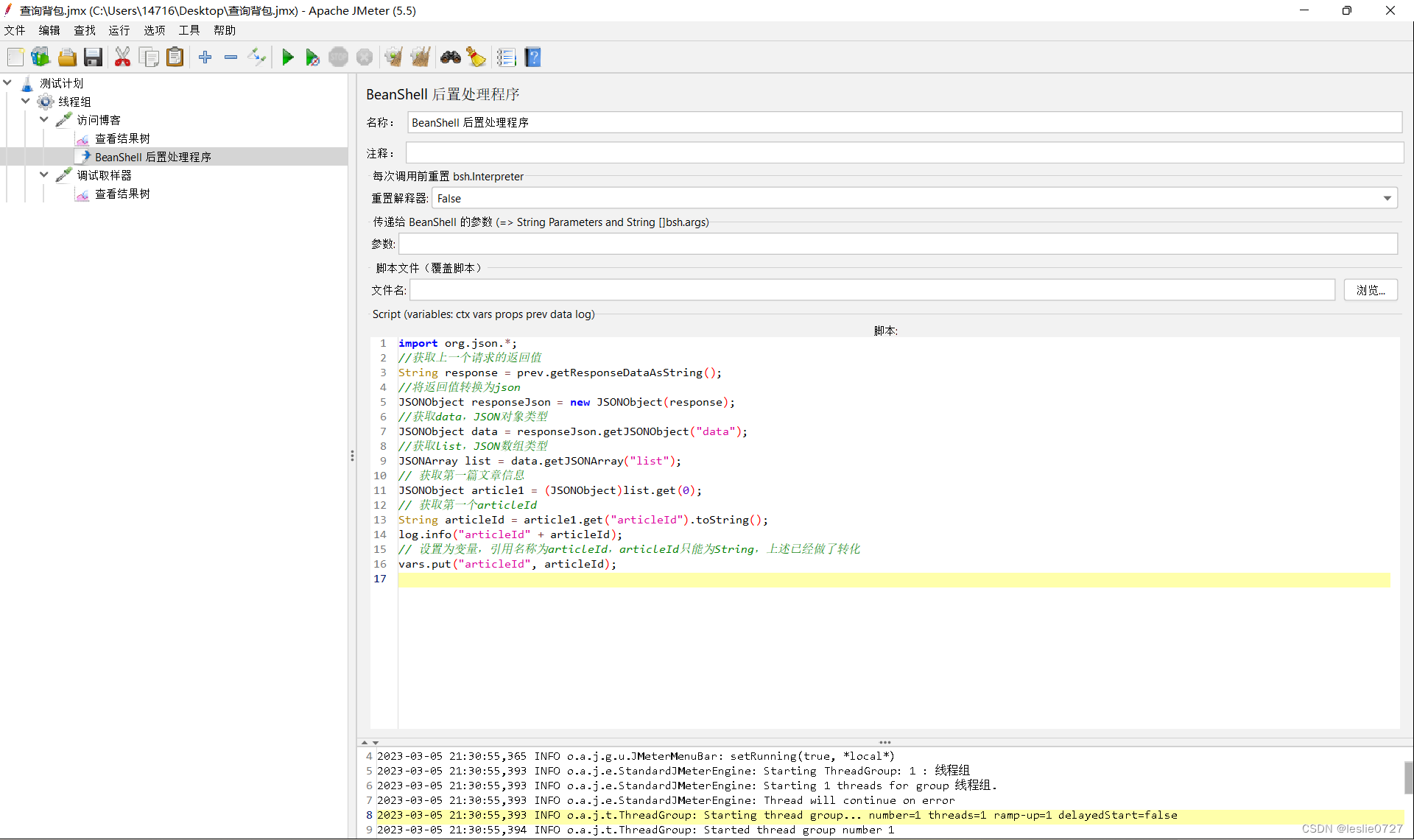Click the log panel vertical scrollbar
1414x840 pixels.
click(1407, 779)
